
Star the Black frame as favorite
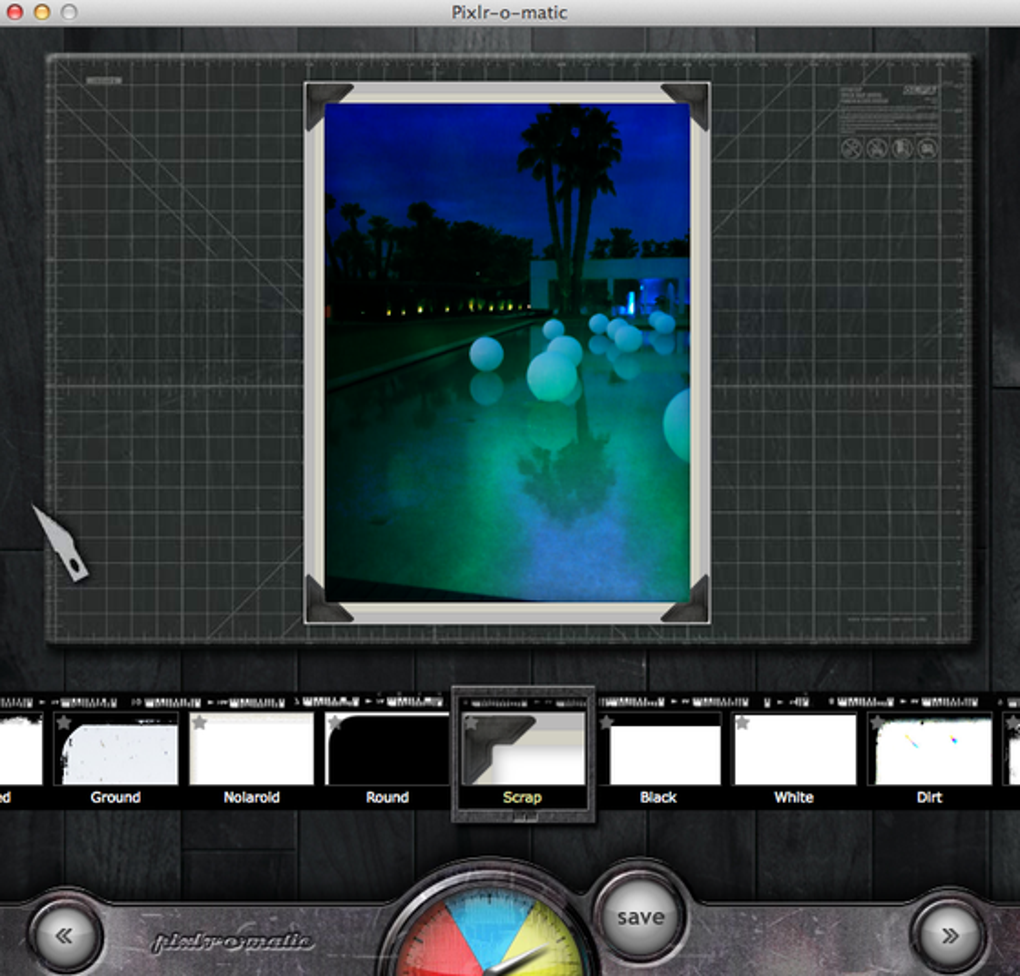[607, 723]
